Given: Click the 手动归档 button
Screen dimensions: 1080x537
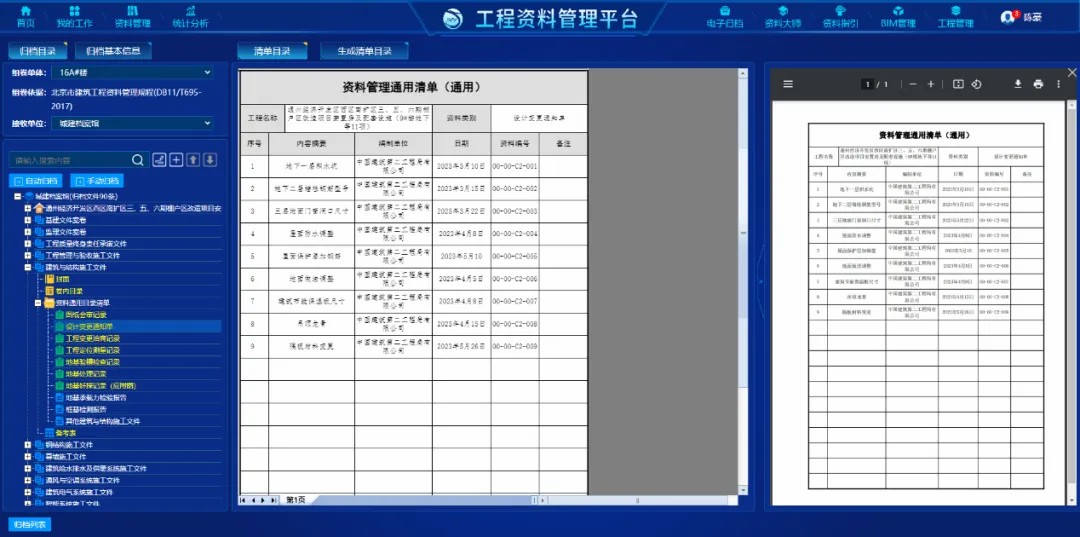Looking at the screenshot, I should pos(96,181).
